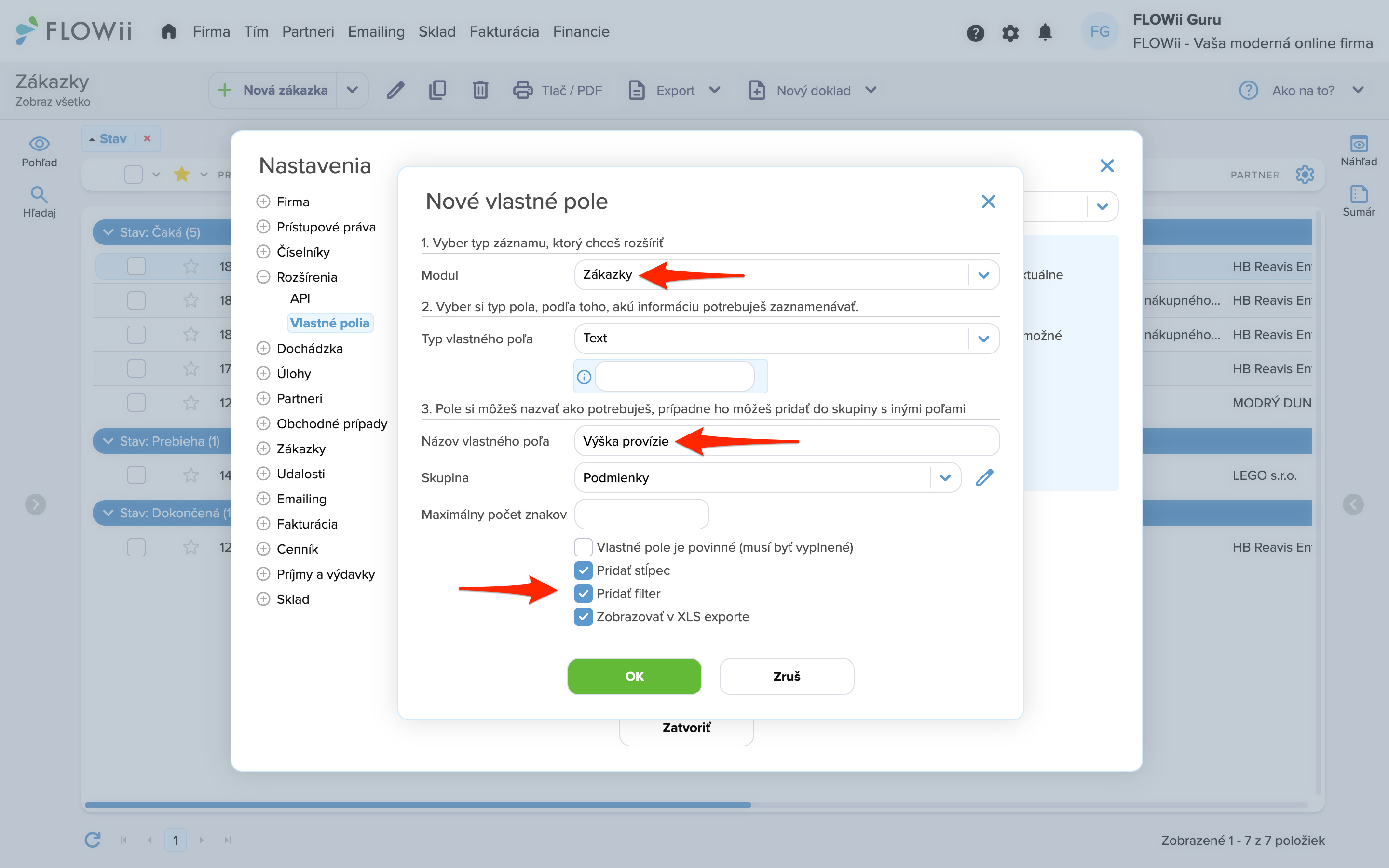1389x868 pixels.
Task: Uncheck Zobrazovať v XLS exporte checkbox
Action: click(x=583, y=617)
